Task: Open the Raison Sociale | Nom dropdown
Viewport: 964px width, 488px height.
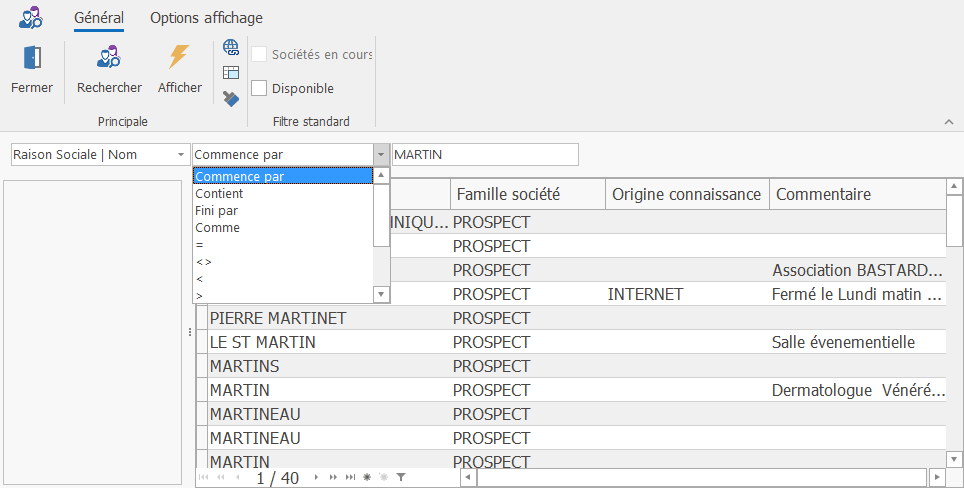Action: point(180,155)
